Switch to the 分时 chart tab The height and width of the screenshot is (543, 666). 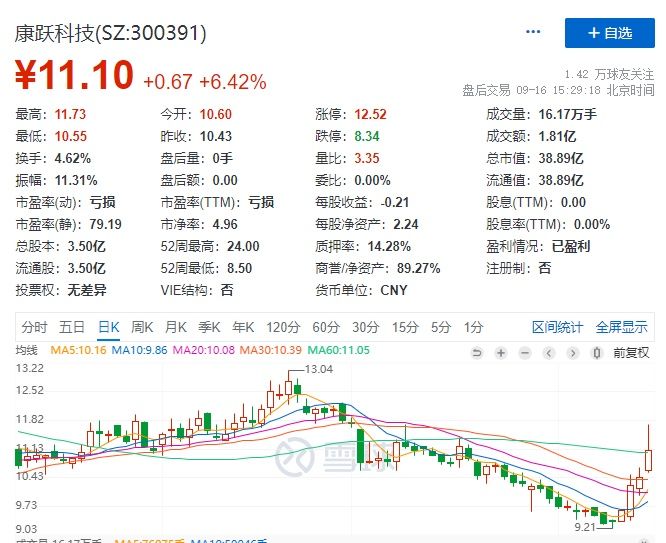(34, 327)
